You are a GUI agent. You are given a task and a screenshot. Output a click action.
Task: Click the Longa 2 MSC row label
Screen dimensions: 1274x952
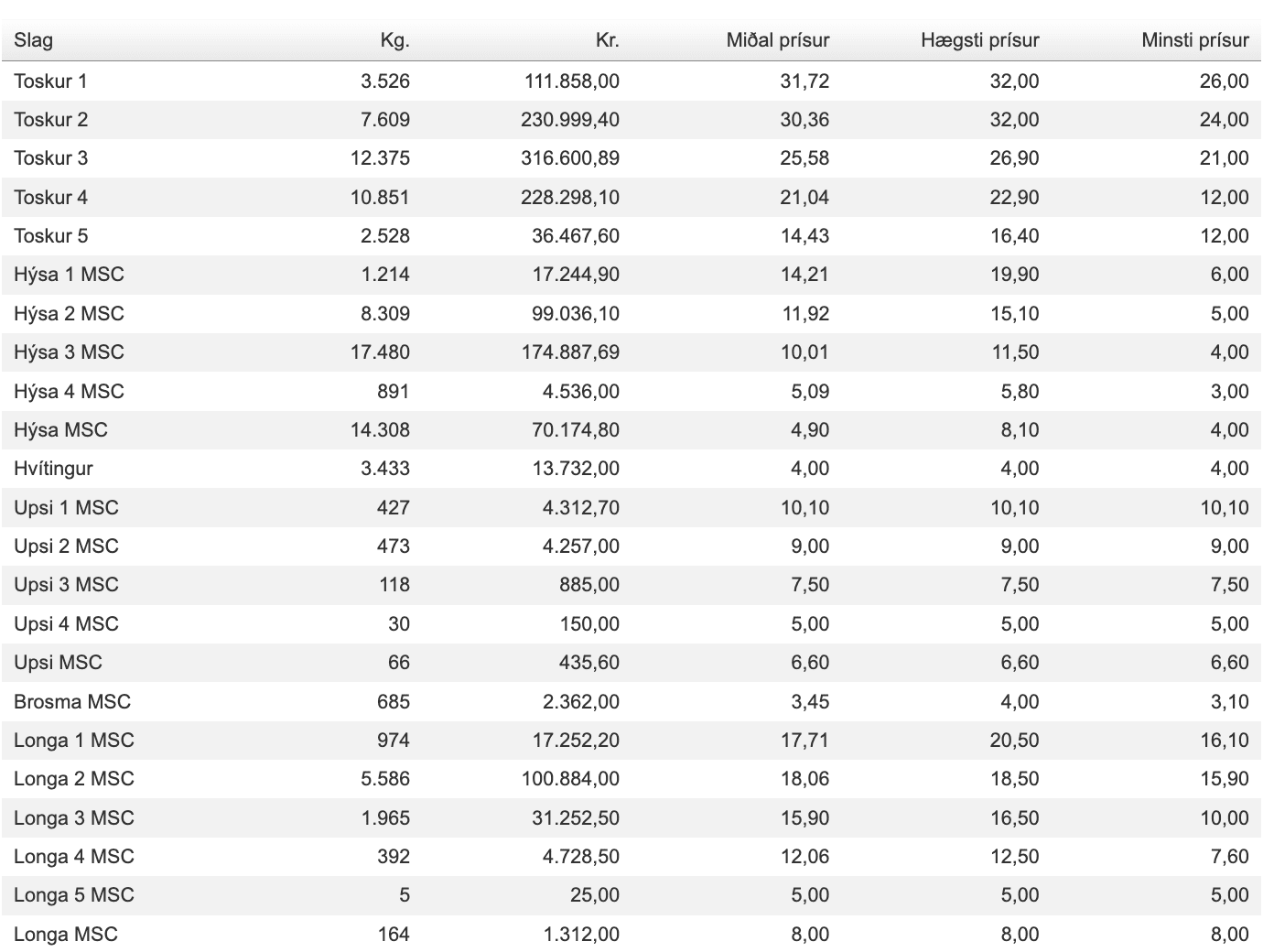[x=74, y=779]
